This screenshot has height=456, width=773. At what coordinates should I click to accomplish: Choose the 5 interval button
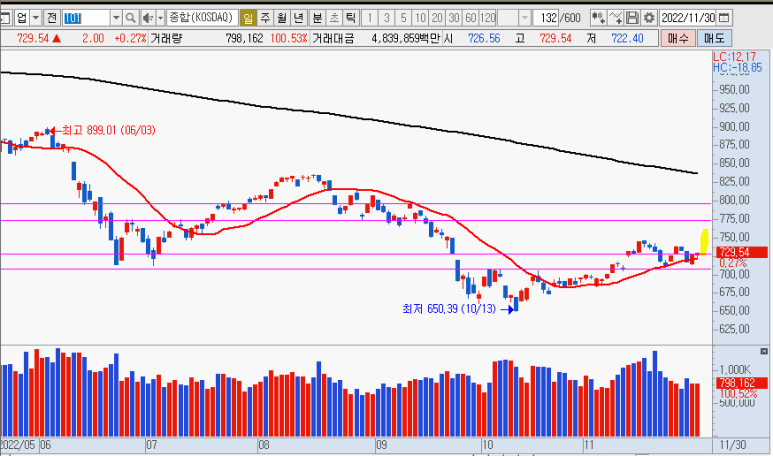[404, 19]
